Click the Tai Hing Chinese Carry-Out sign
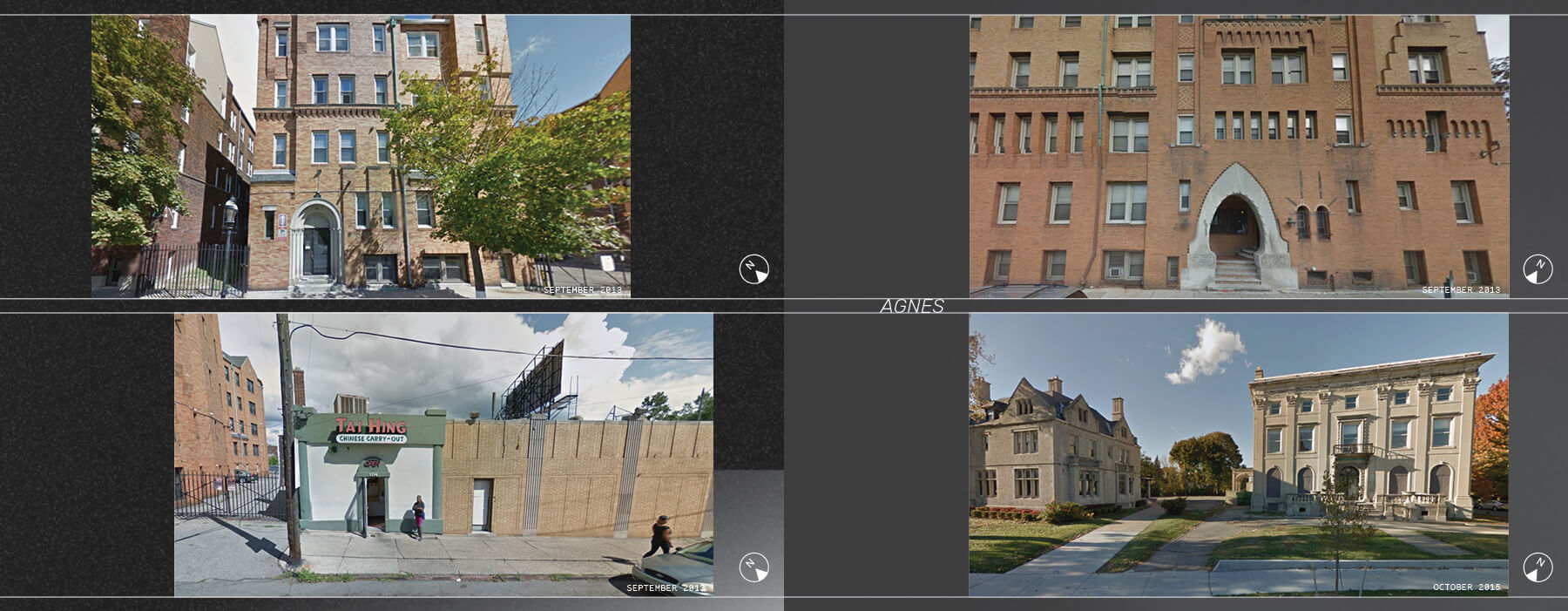The image size is (1568, 611). [x=371, y=430]
